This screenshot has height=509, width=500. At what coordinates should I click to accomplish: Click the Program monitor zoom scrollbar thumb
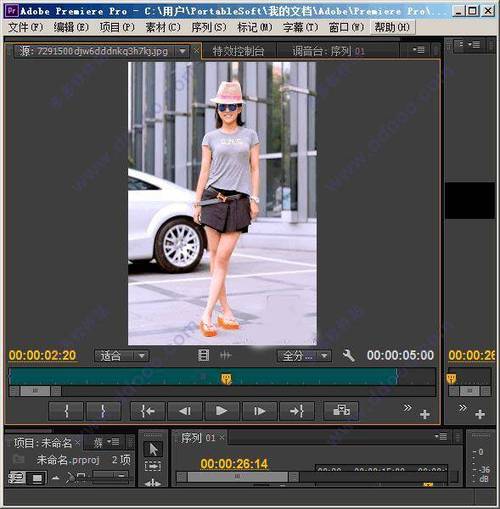(469, 391)
